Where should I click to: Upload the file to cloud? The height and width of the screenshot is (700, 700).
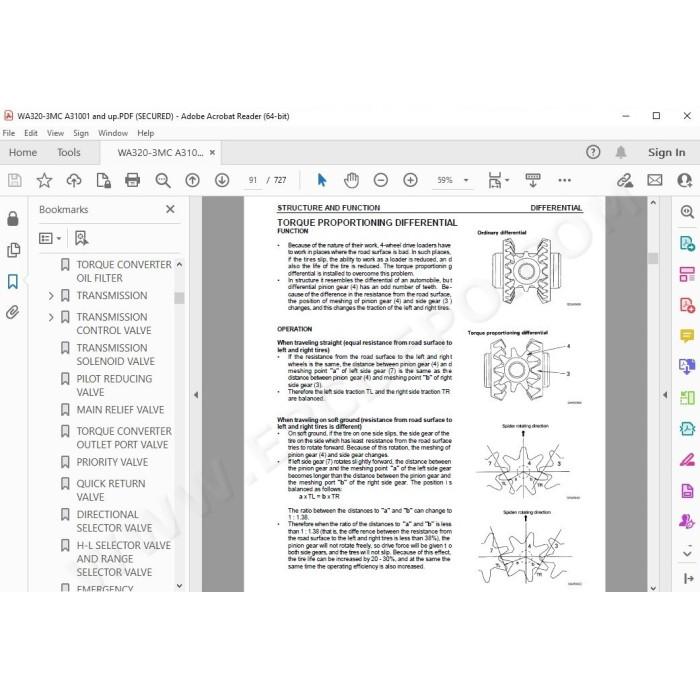click(74, 180)
